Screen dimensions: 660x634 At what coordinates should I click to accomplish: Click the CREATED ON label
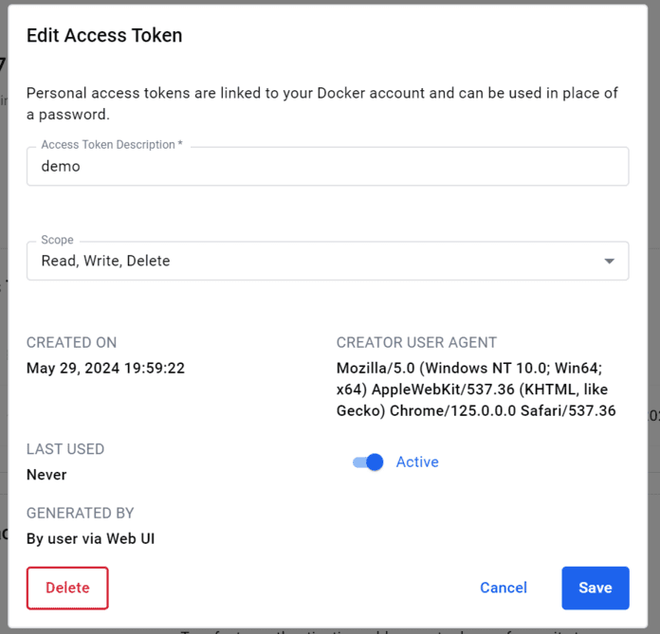click(74, 342)
